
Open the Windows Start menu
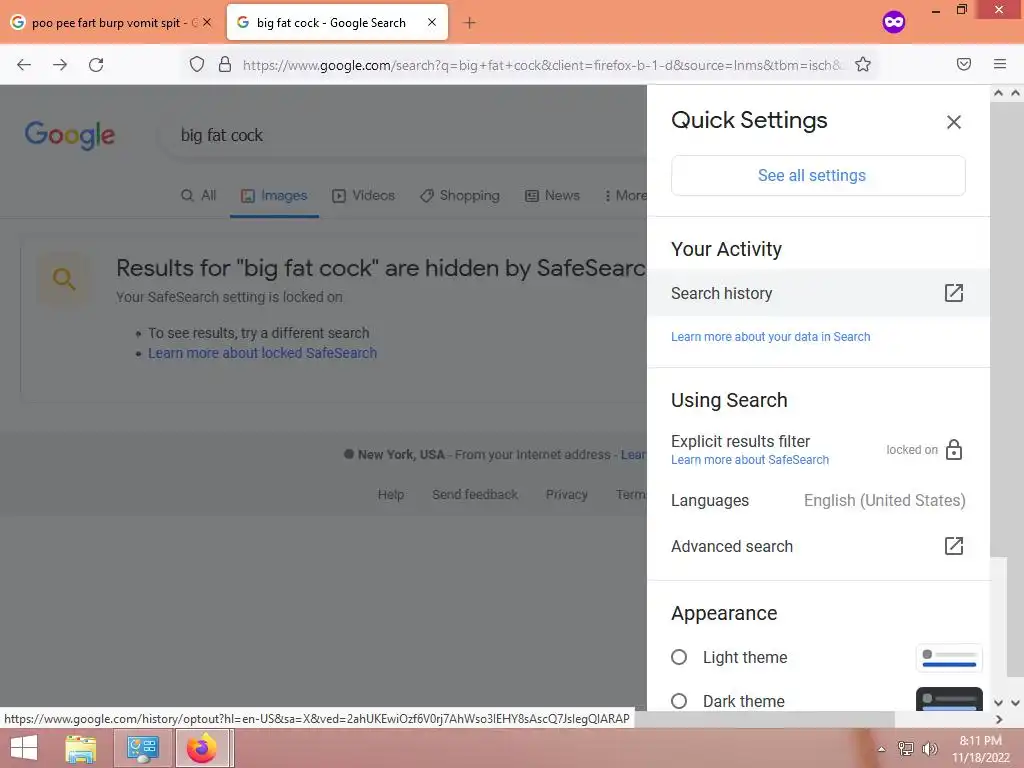(24, 748)
